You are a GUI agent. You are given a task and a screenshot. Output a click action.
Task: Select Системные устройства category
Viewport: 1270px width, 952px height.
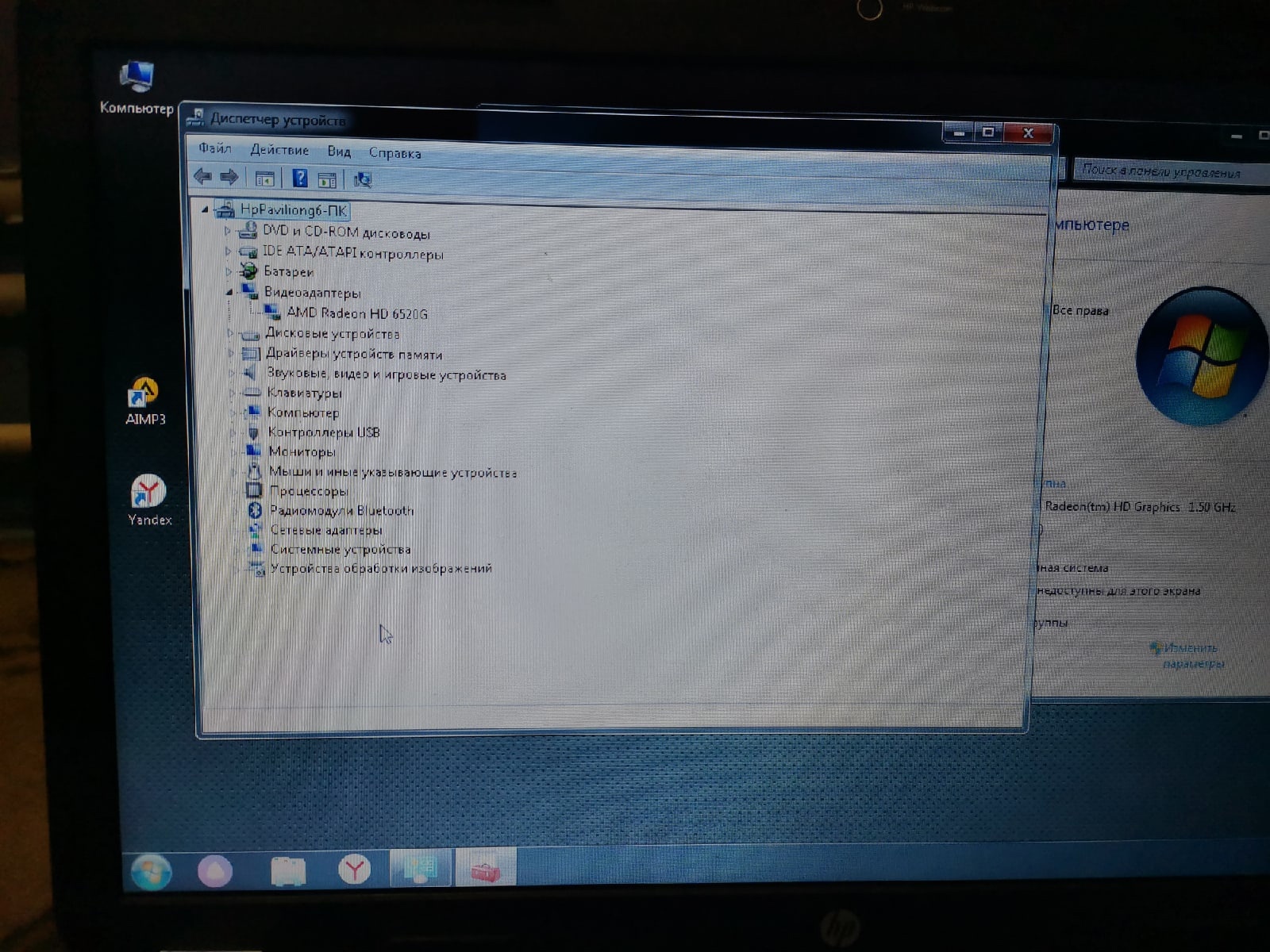click(x=341, y=549)
